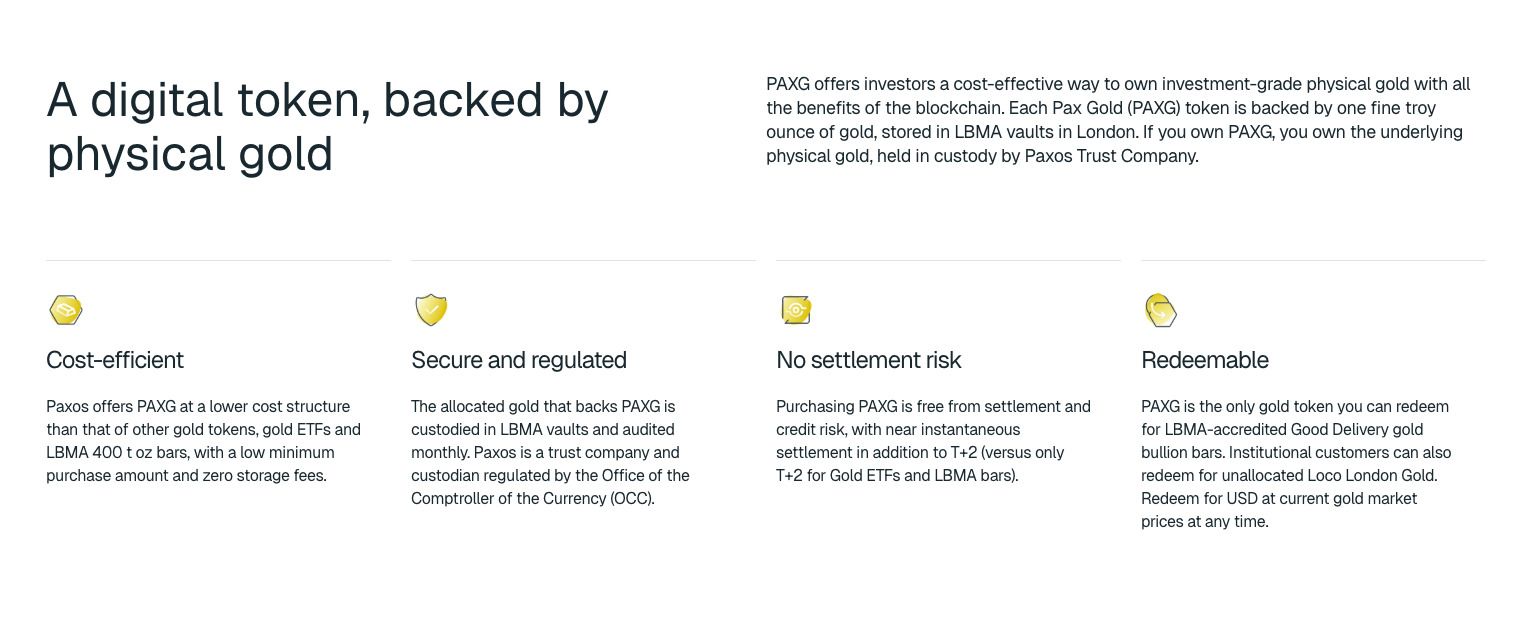Click the Redeemable heading
This screenshot has height=618, width=1516.
pyautogui.click(x=1205, y=360)
